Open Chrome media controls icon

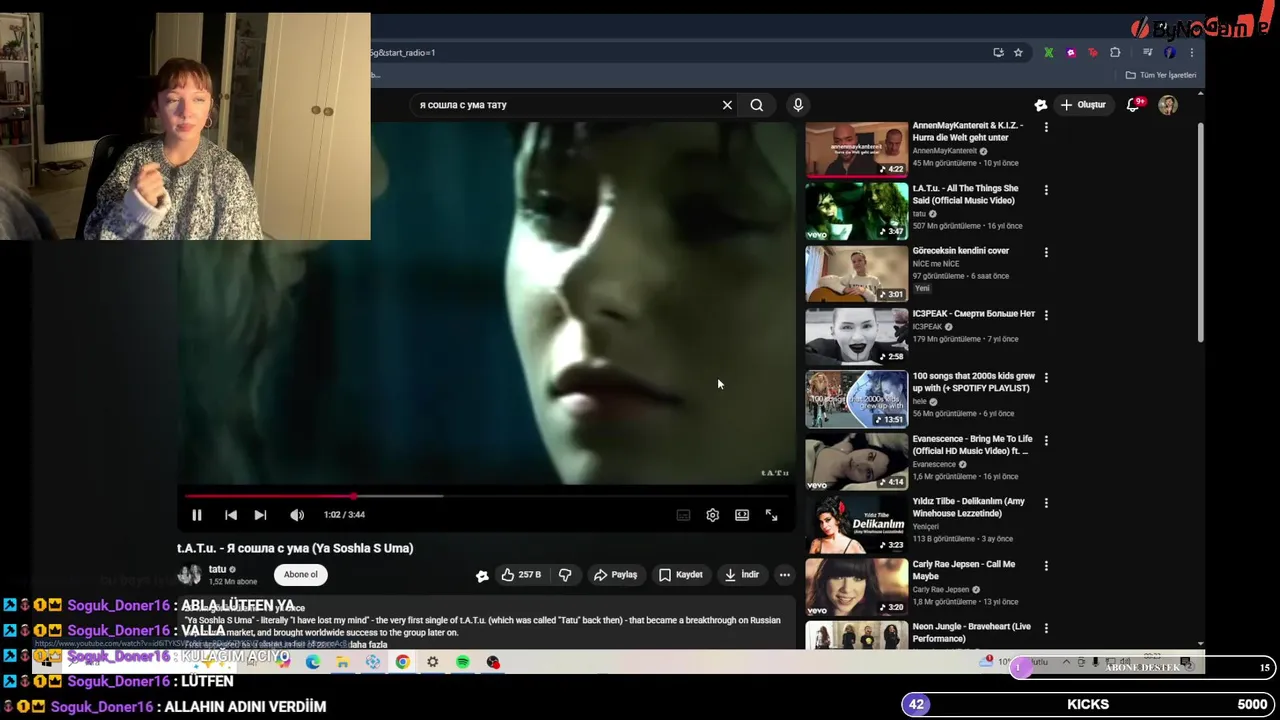pyautogui.click(x=1146, y=53)
